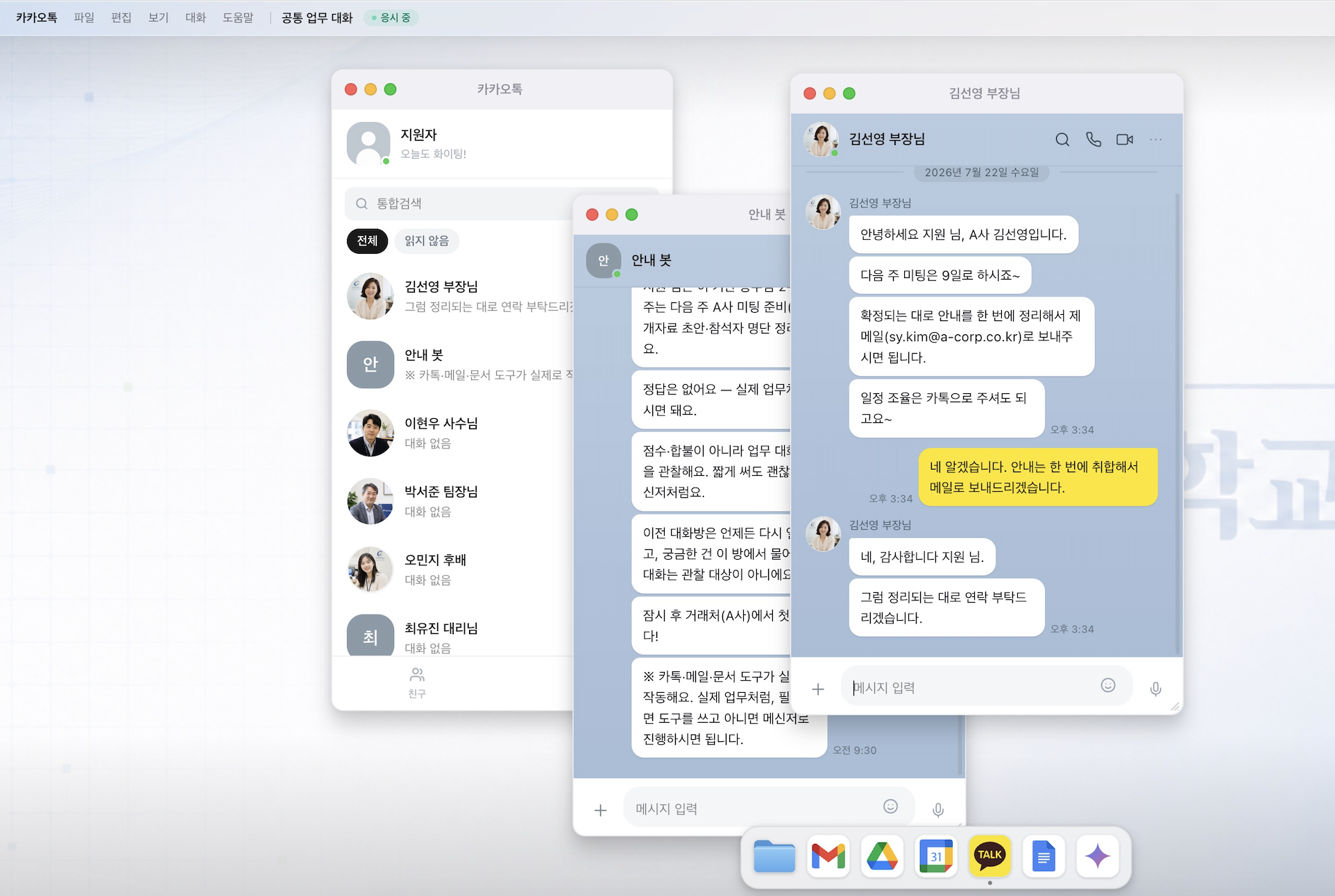
Task: Open more options in 김선영 부장님 chat header
Action: click(x=1155, y=139)
